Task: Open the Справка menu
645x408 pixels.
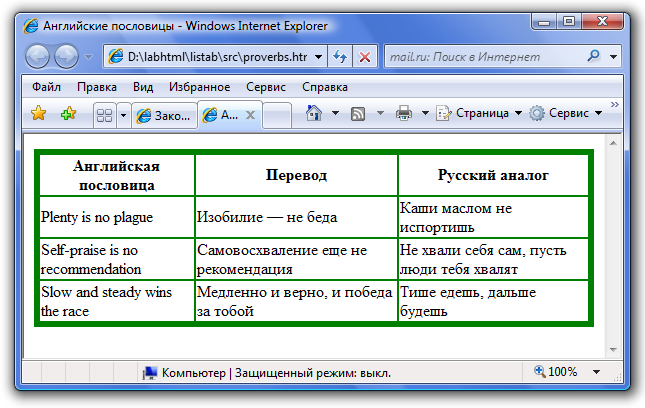Action: pos(325,87)
